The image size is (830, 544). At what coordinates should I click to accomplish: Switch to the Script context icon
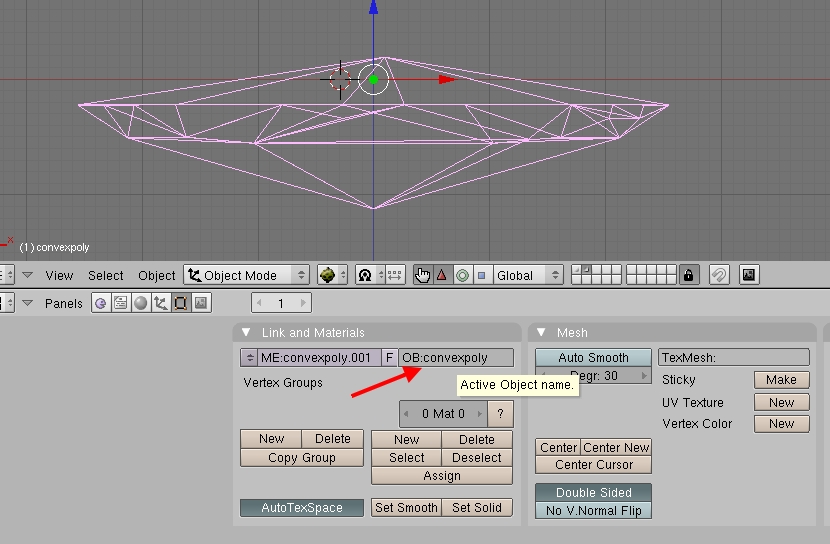point(121,303)
